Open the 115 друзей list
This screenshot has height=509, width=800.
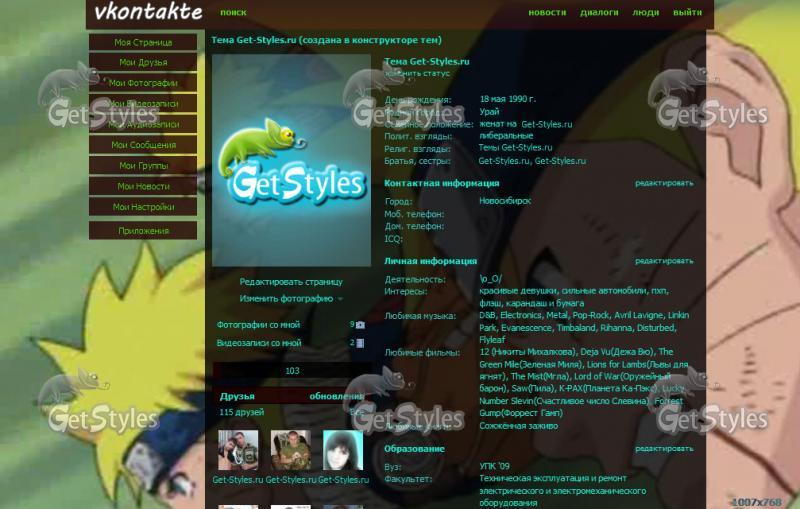242,412
